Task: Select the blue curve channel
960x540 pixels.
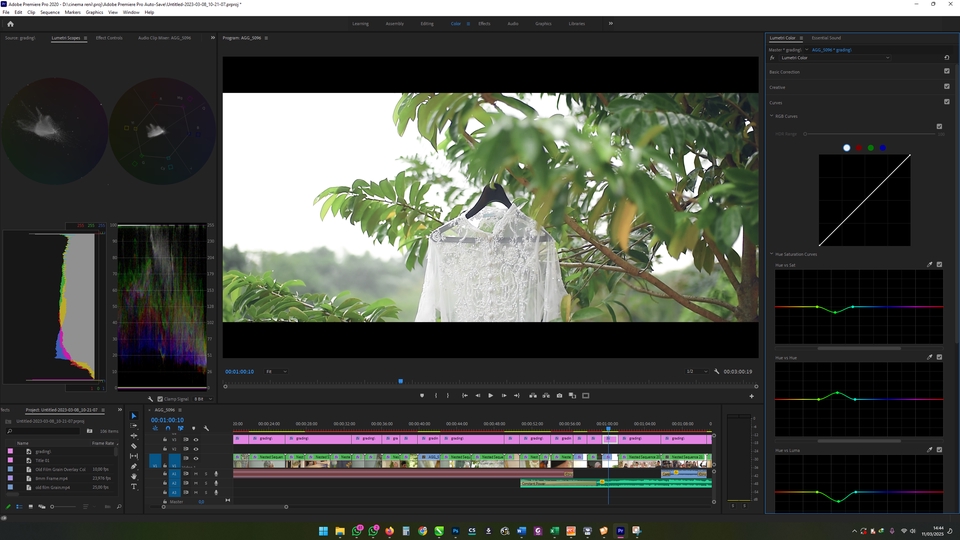Action: coord(882,148)
